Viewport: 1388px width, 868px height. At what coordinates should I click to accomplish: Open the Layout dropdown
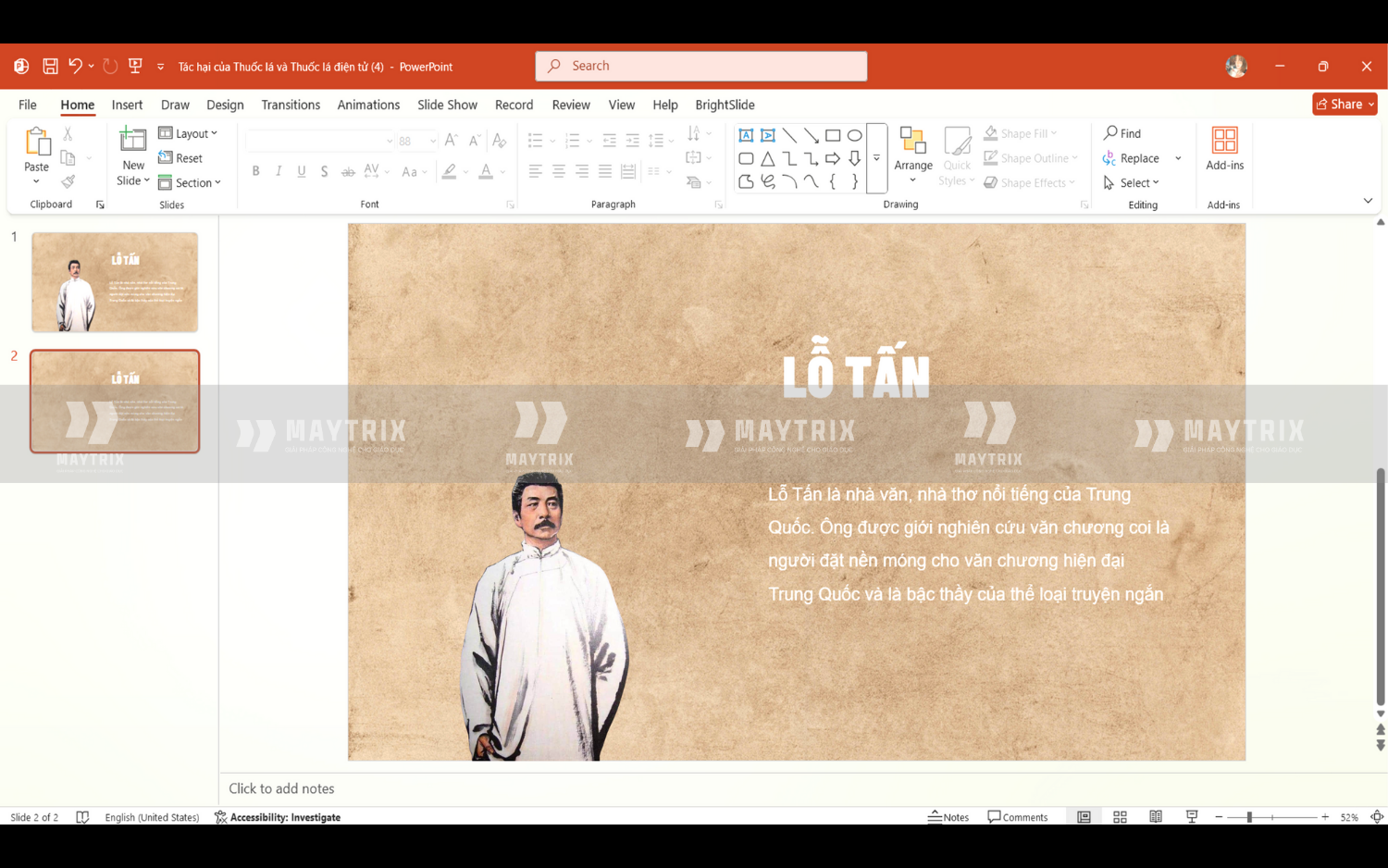click(190, 133)
